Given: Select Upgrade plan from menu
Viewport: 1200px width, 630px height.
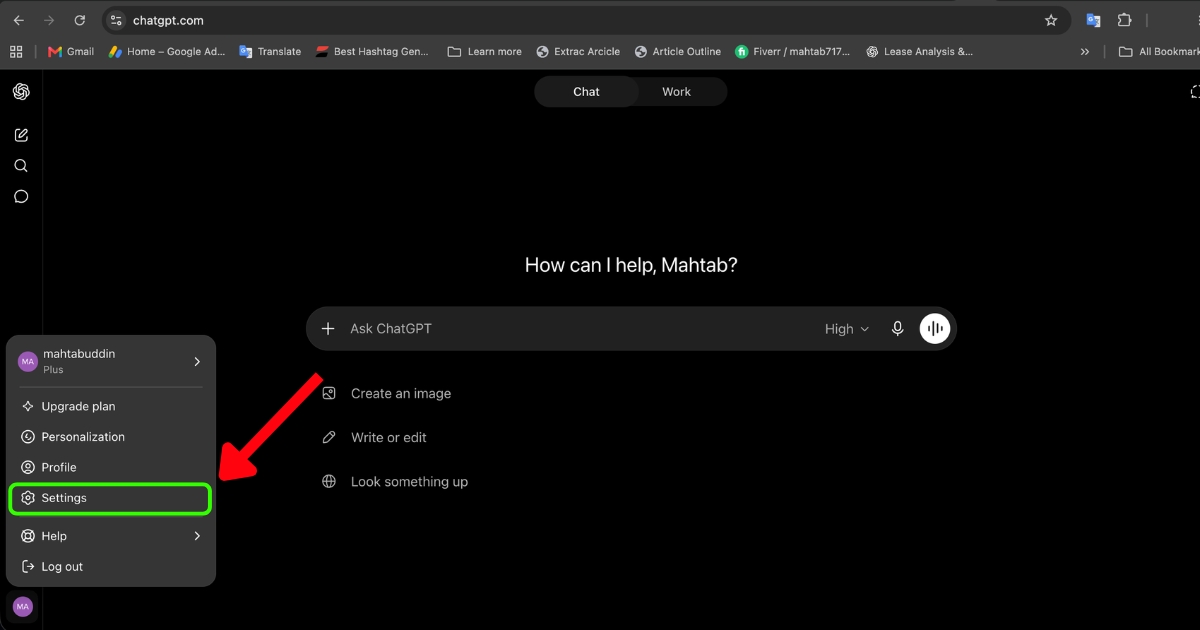Looking at the screenshot, I should point(111,407).
